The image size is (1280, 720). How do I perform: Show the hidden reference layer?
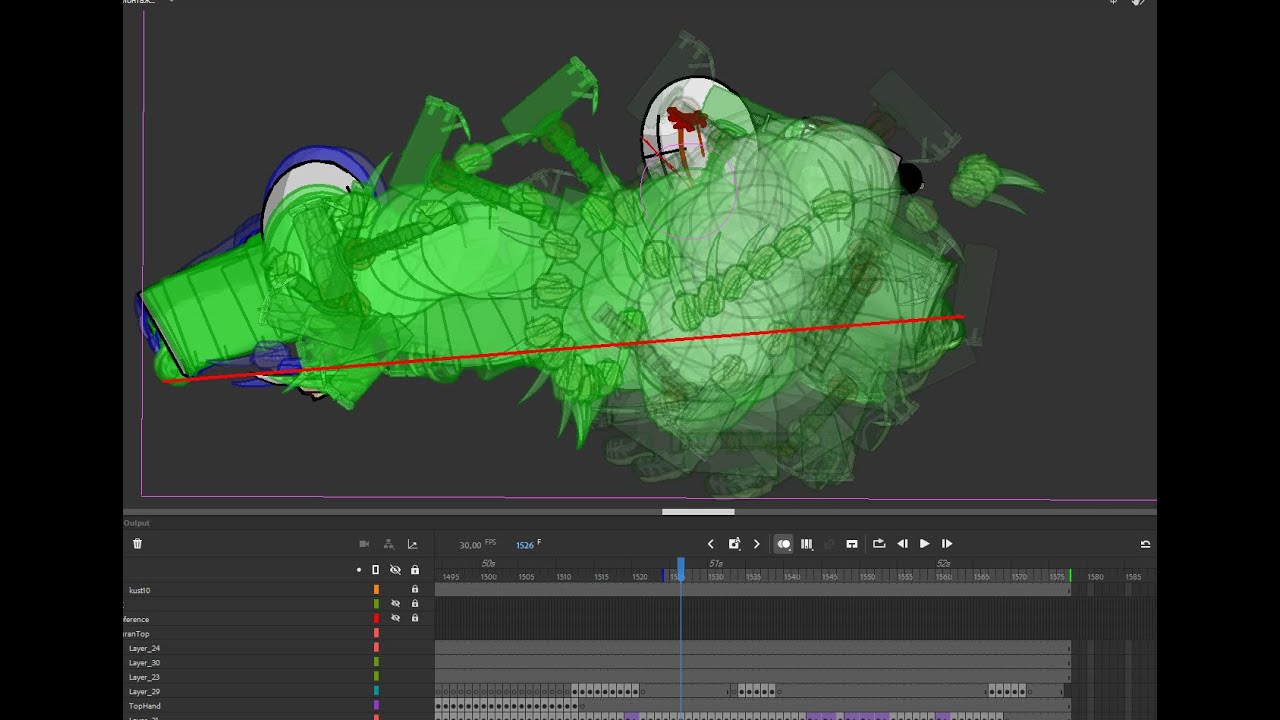395,618
